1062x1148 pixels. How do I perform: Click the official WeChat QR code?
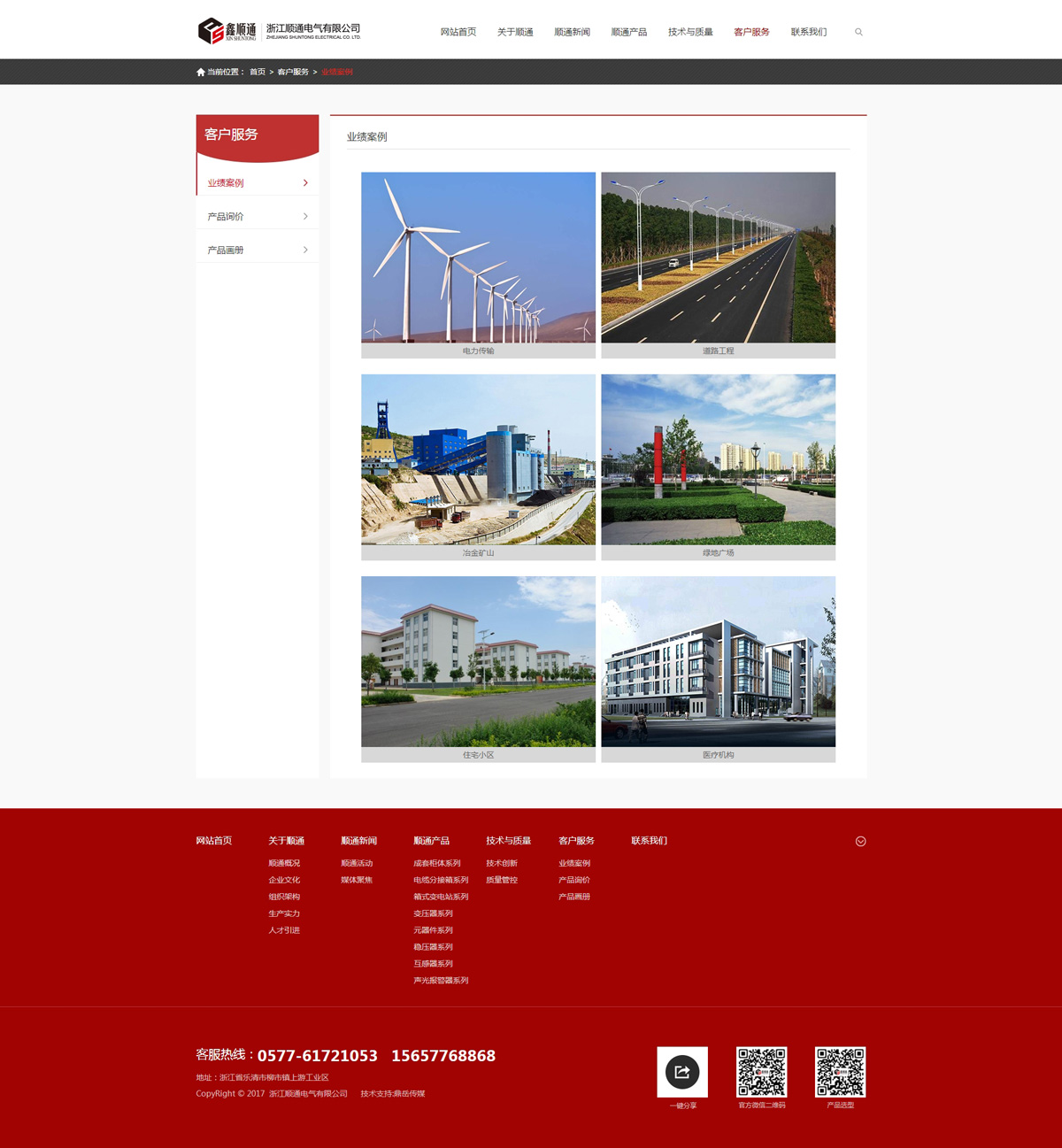point(761,1072)
